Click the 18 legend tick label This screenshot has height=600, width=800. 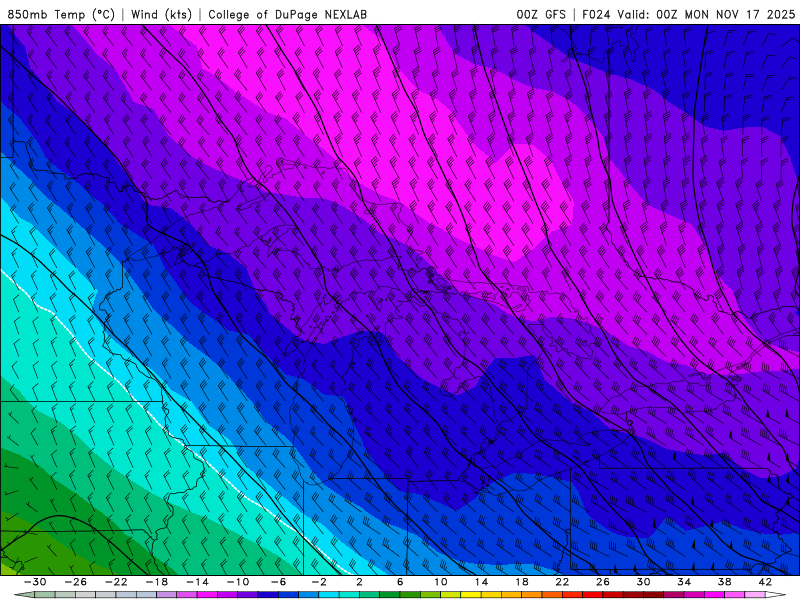point(521,582)
